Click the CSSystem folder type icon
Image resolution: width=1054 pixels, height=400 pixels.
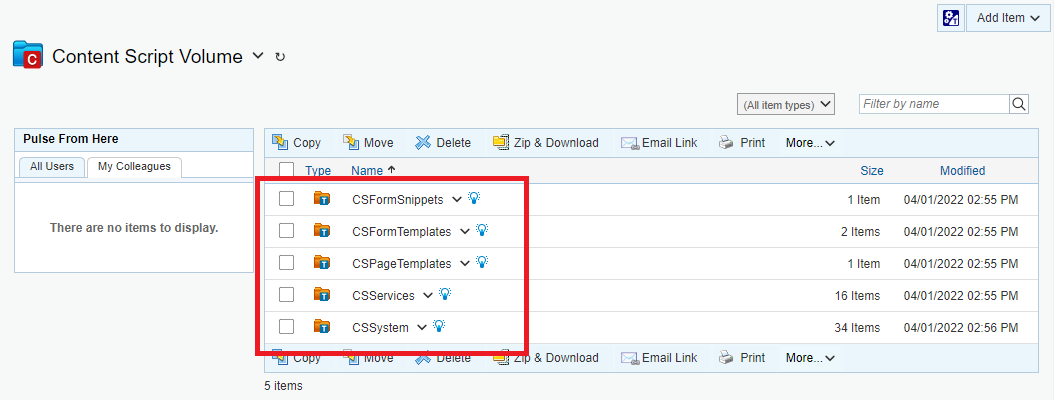pos(323,327)
